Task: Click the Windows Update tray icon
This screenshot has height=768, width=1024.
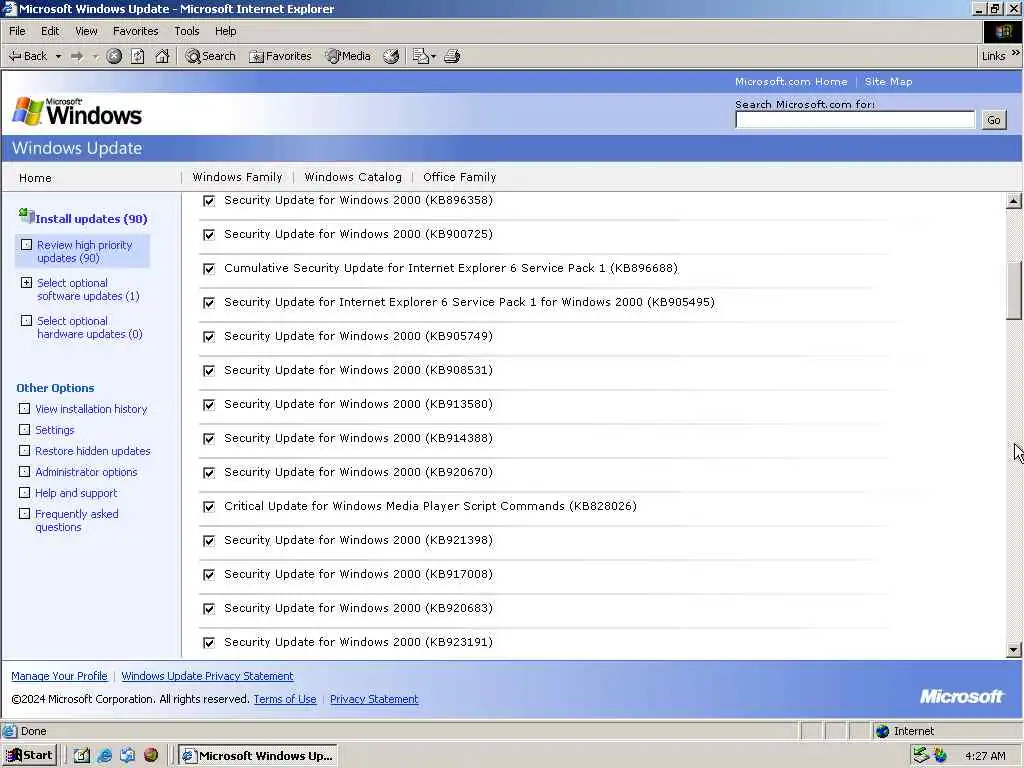Action: click(x=940, y=755)
